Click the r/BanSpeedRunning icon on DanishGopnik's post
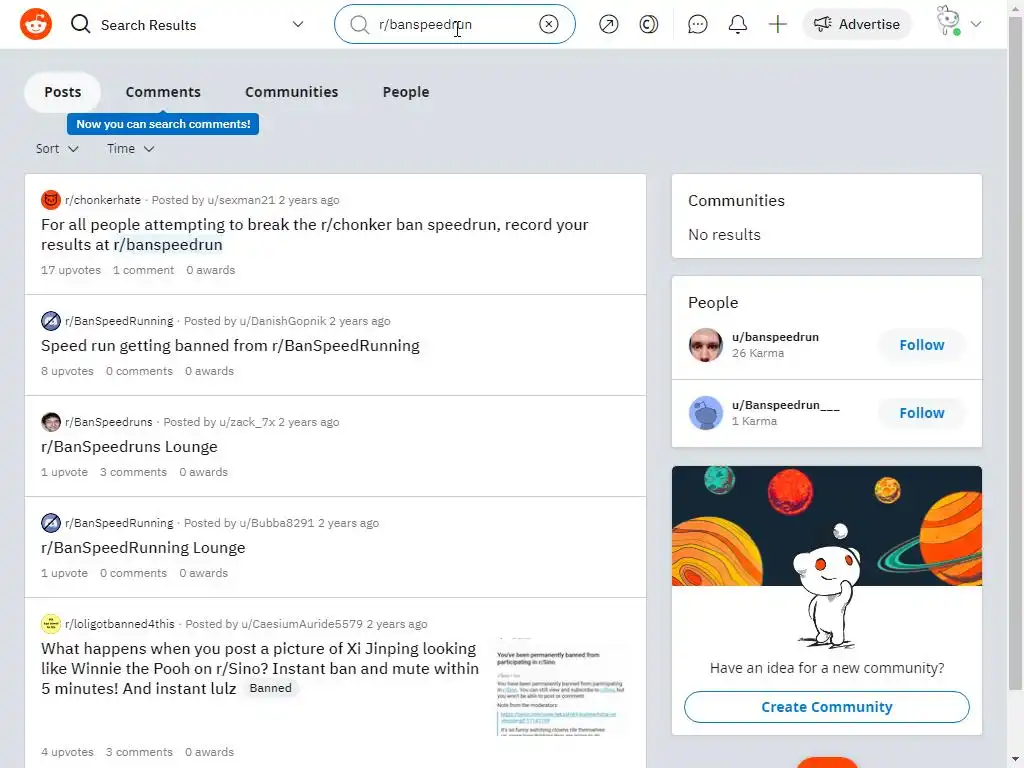Viewport: 1024px width, 768px height. (x=51, y=321)
